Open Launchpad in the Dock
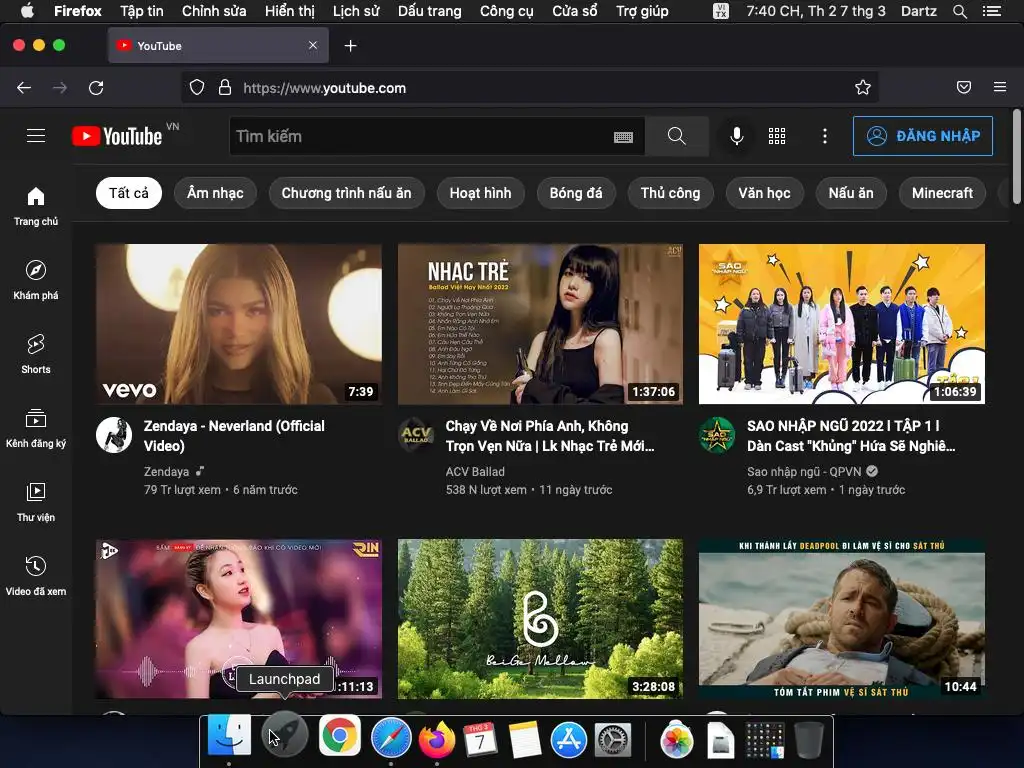1024x768 pixels. [x=285, y=736]
